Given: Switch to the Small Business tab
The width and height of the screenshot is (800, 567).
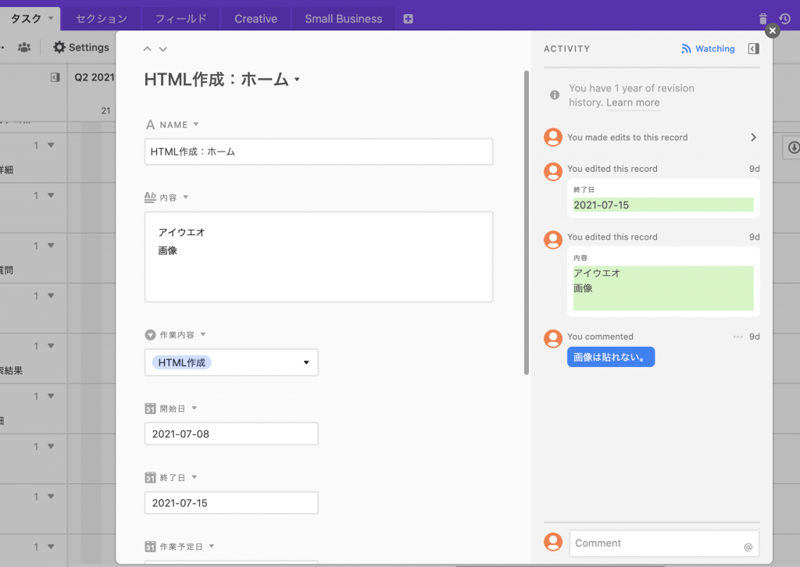Looking at the screenshot, I should (343, 19).
